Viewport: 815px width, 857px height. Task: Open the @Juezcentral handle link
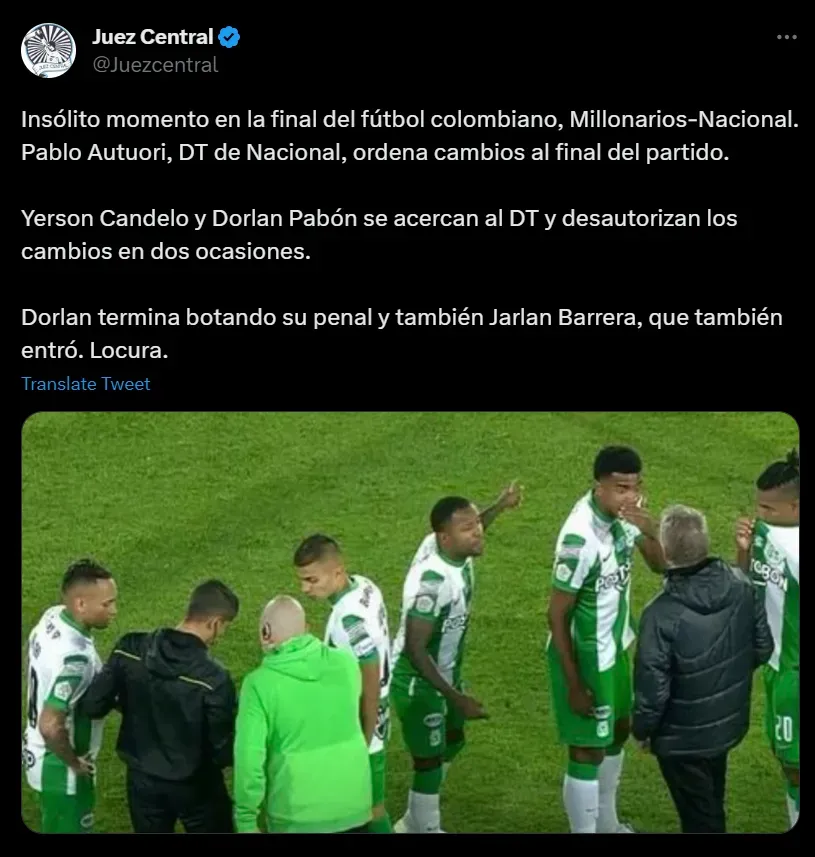[155, 65]
